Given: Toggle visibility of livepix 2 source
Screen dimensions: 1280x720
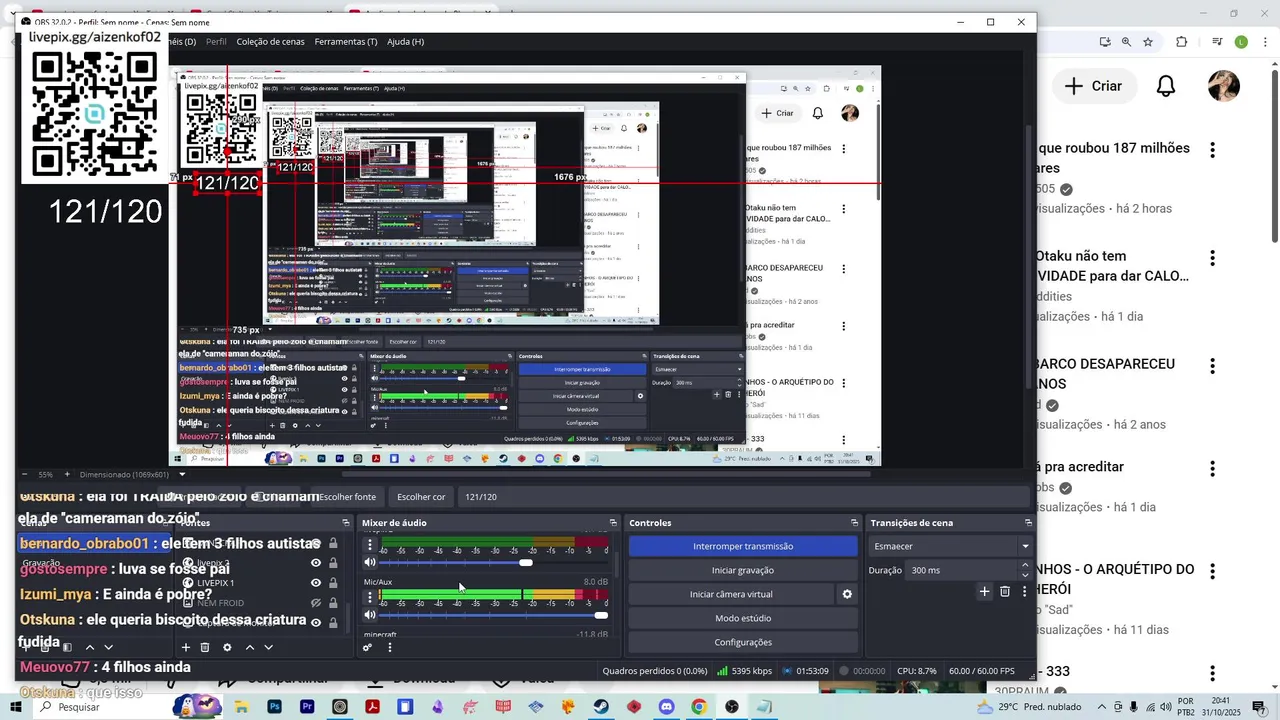Looking at the screenshot, I should [316, 563].
